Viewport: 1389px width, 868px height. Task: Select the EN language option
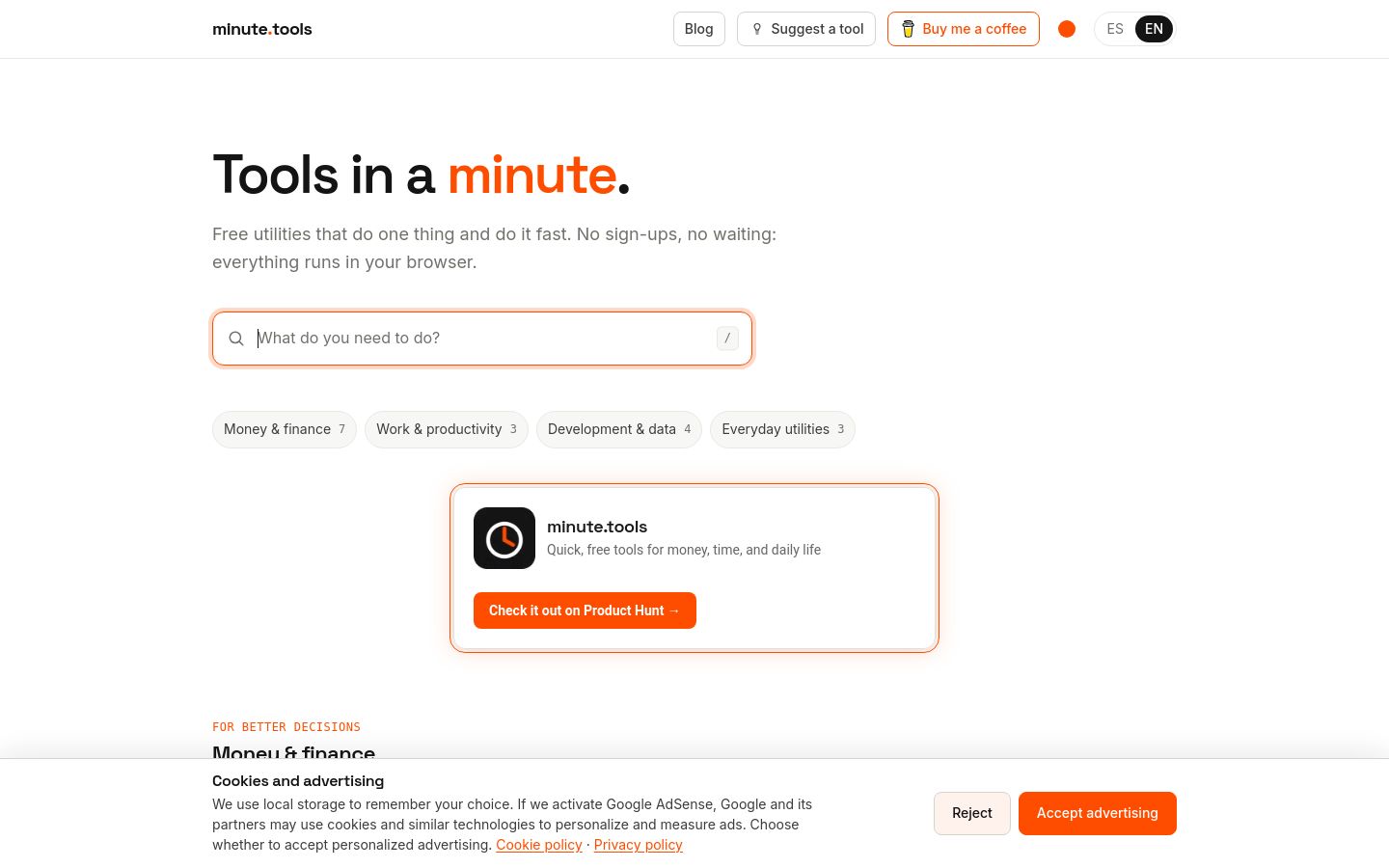pyautogui.click(x=1154, y=29)
